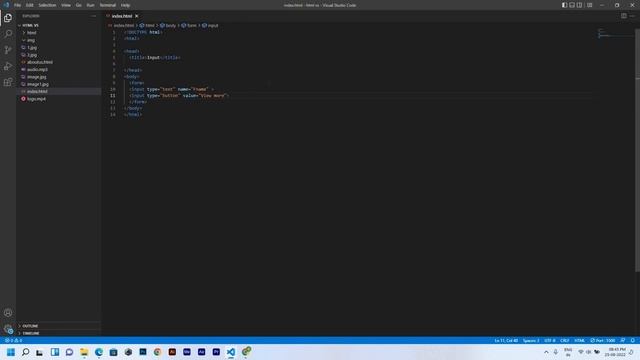Click Ln 11, Col 40 cursor position
This screenshot has height=360, width=640.
pos(506,340)
